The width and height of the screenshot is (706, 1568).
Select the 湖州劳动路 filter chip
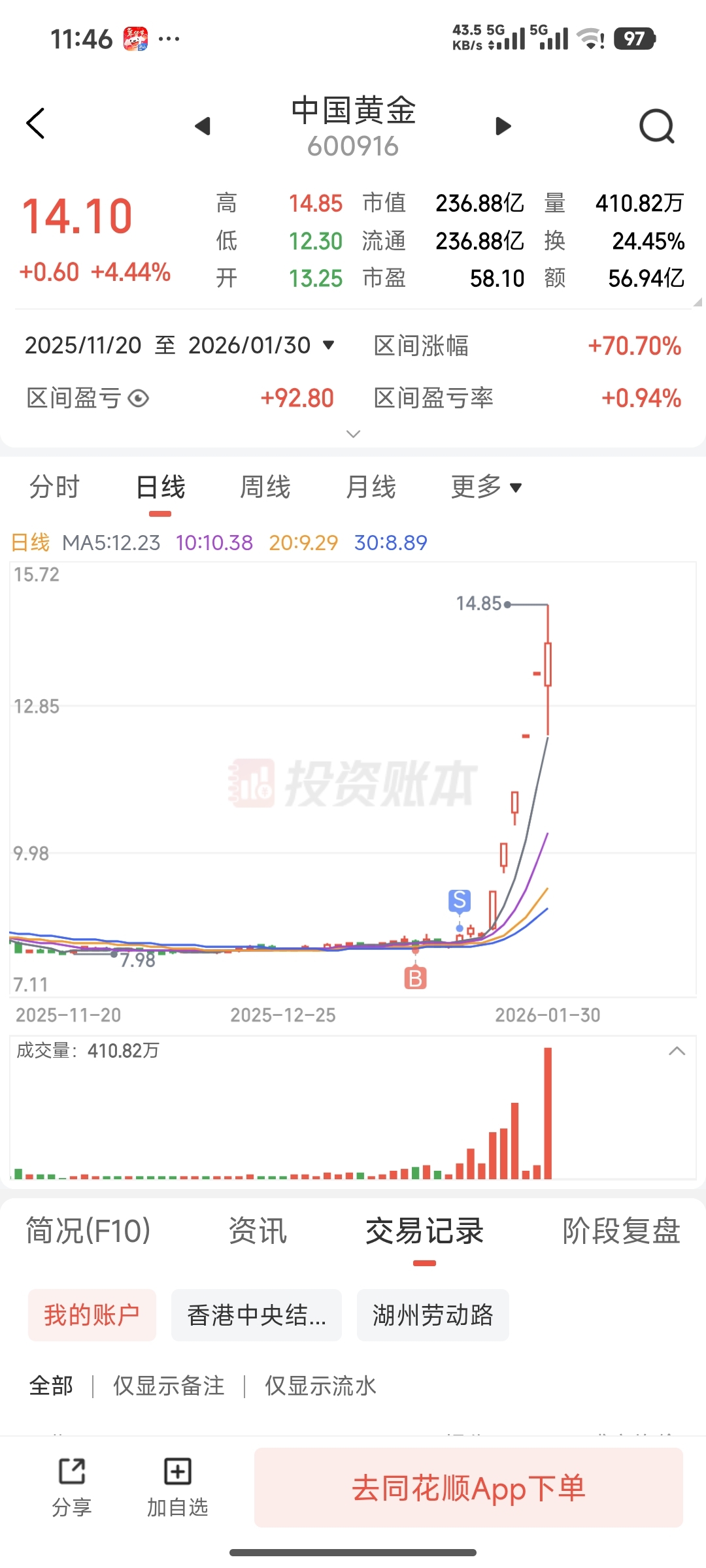[x=433, y=1315]
